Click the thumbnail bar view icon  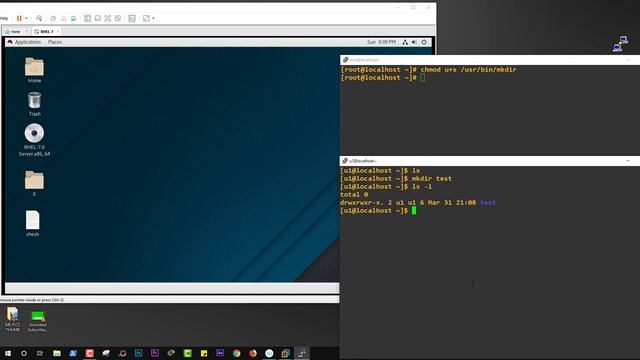point(98,18)
